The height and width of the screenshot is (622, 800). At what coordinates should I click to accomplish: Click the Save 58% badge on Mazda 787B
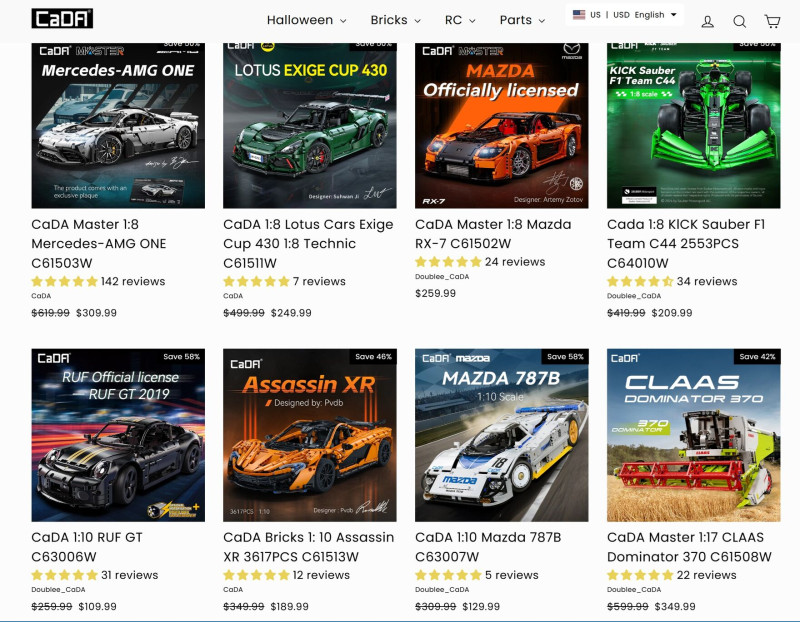pyautogui.click(x=565, y=357)
